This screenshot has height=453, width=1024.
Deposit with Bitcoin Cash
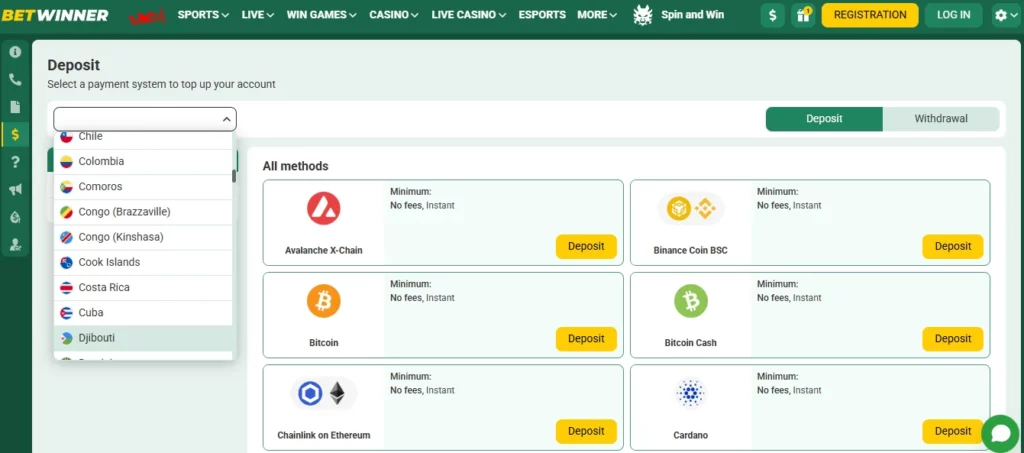(x=953, y=339)
